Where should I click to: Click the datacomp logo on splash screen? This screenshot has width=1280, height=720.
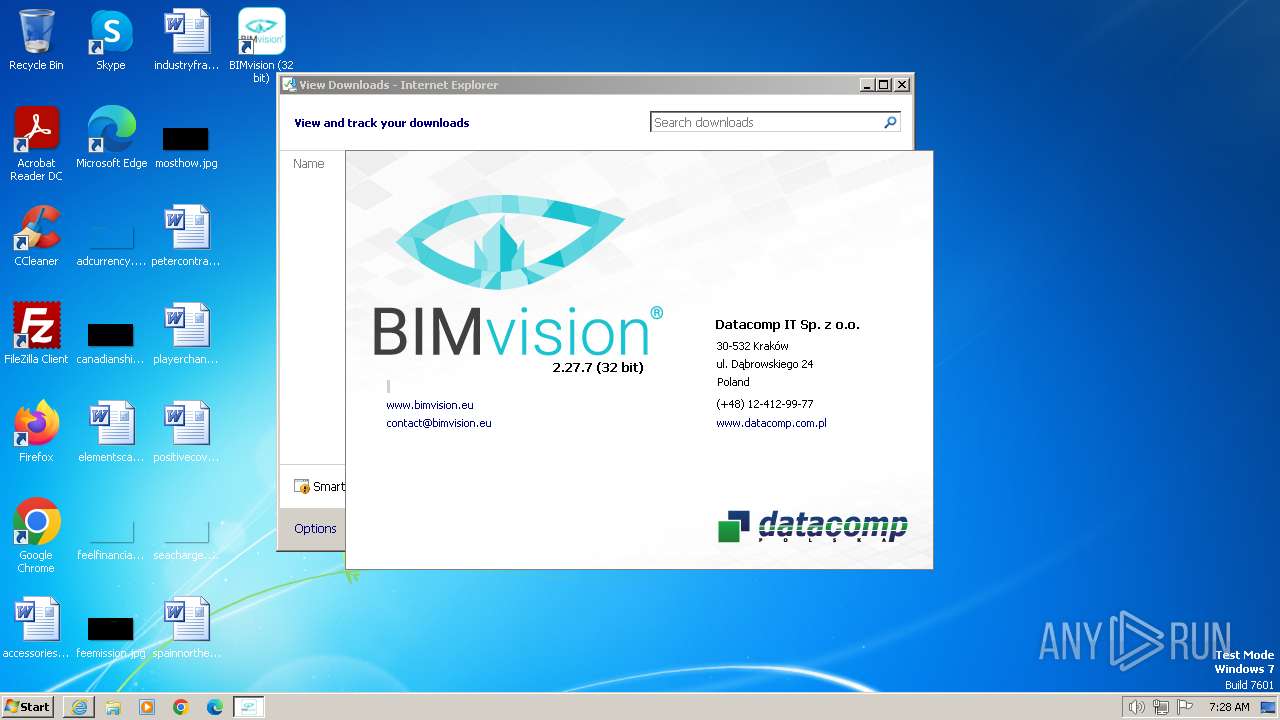[x=812, y=526]
